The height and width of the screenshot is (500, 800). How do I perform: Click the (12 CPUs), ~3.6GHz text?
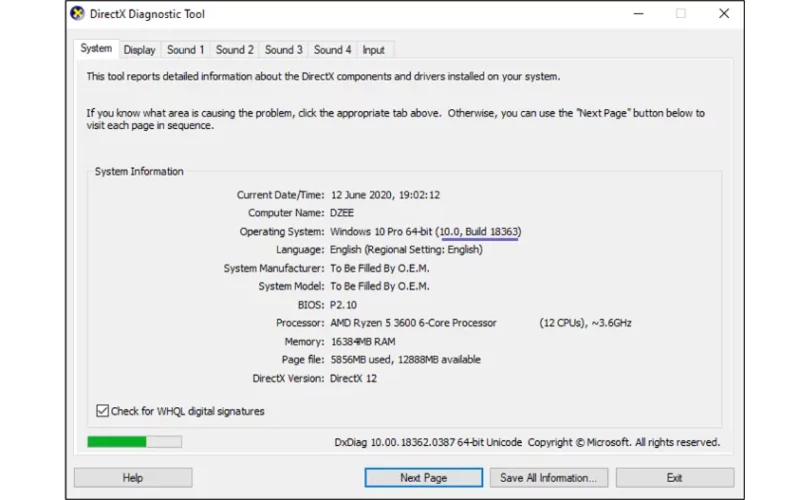click(585, 323)
